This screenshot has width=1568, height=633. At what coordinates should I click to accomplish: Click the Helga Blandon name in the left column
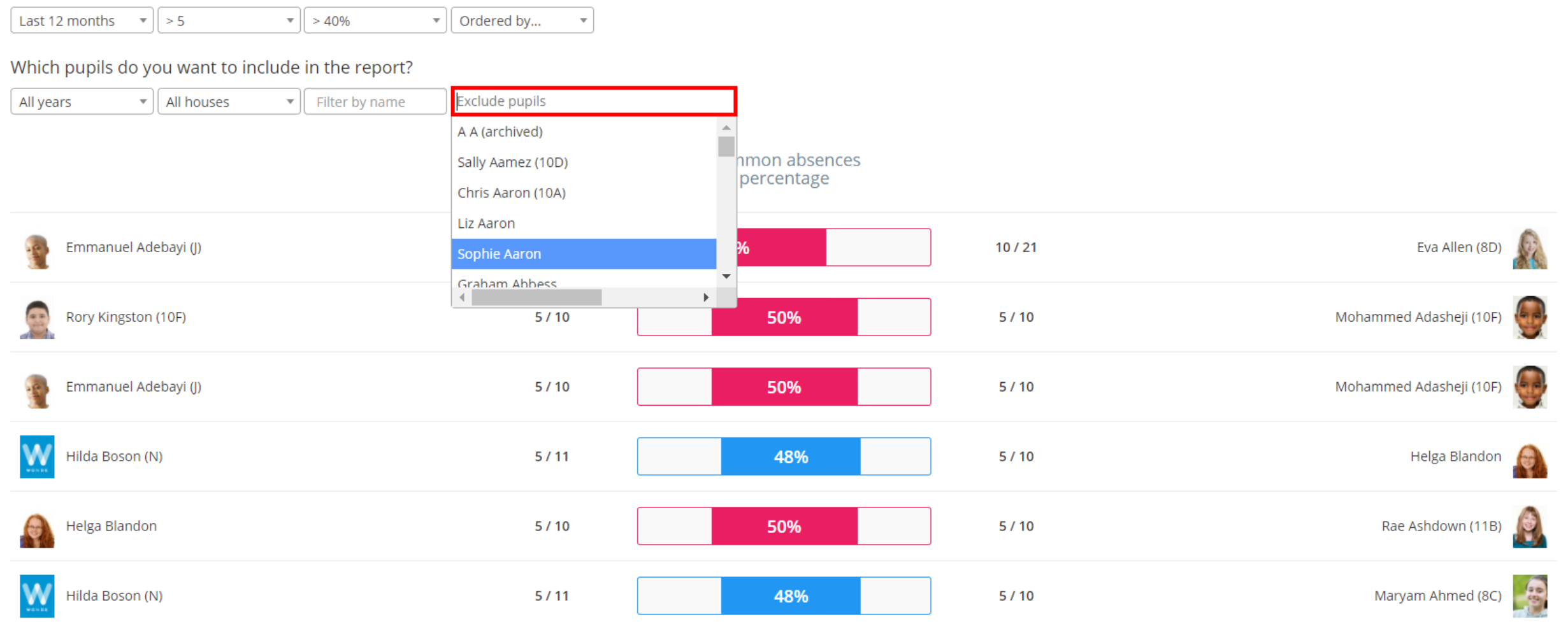click(x=111, y=526)
